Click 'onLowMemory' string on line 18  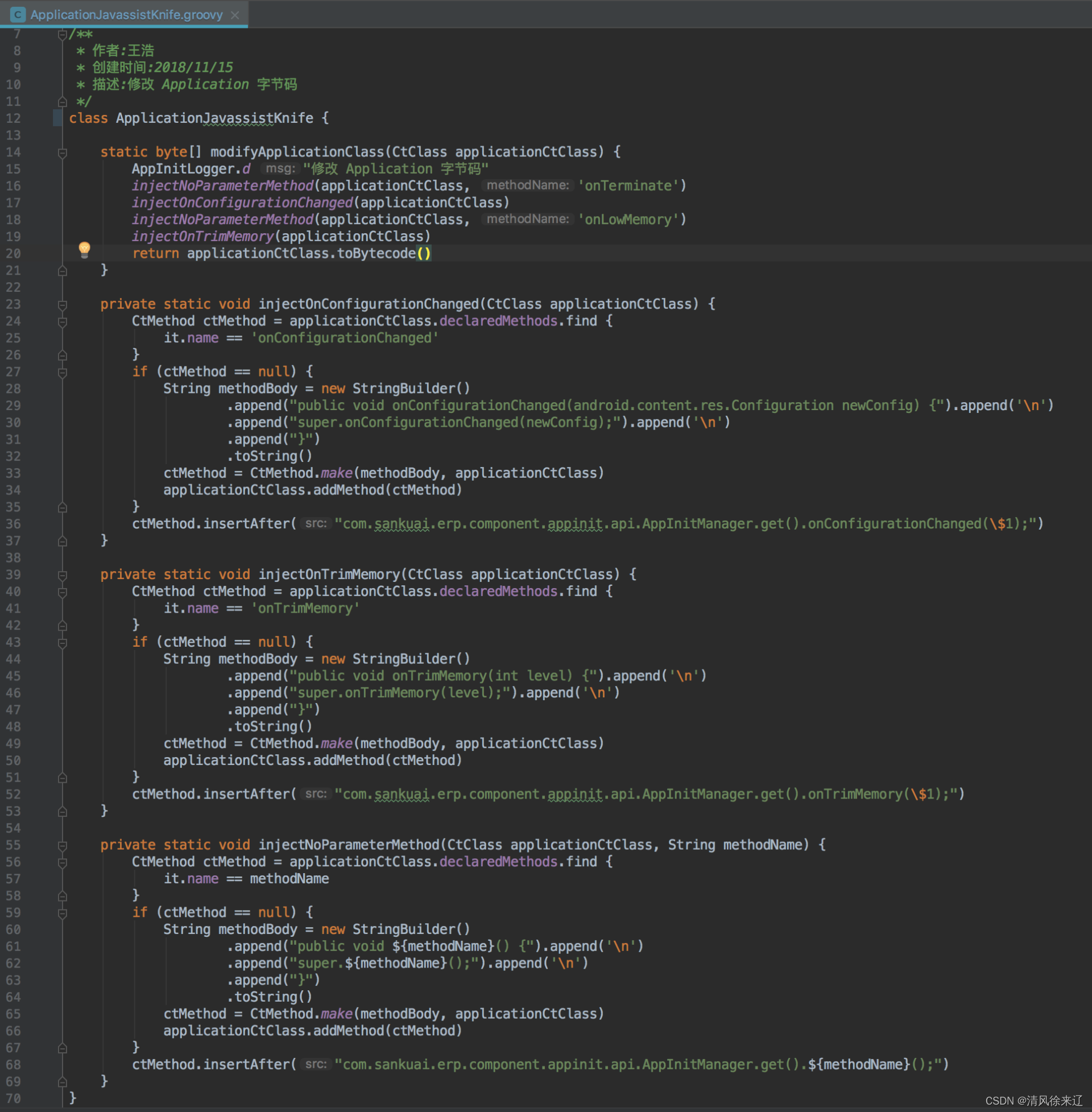point(628,220)
